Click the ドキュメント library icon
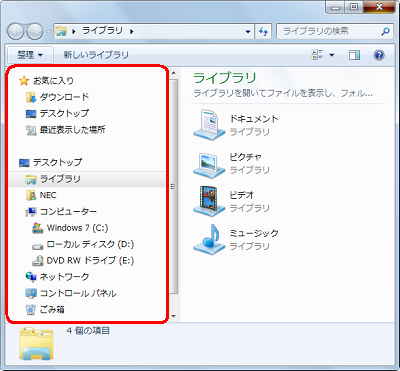The width and height of the screenshot is (400, 371). click(209, 125)
